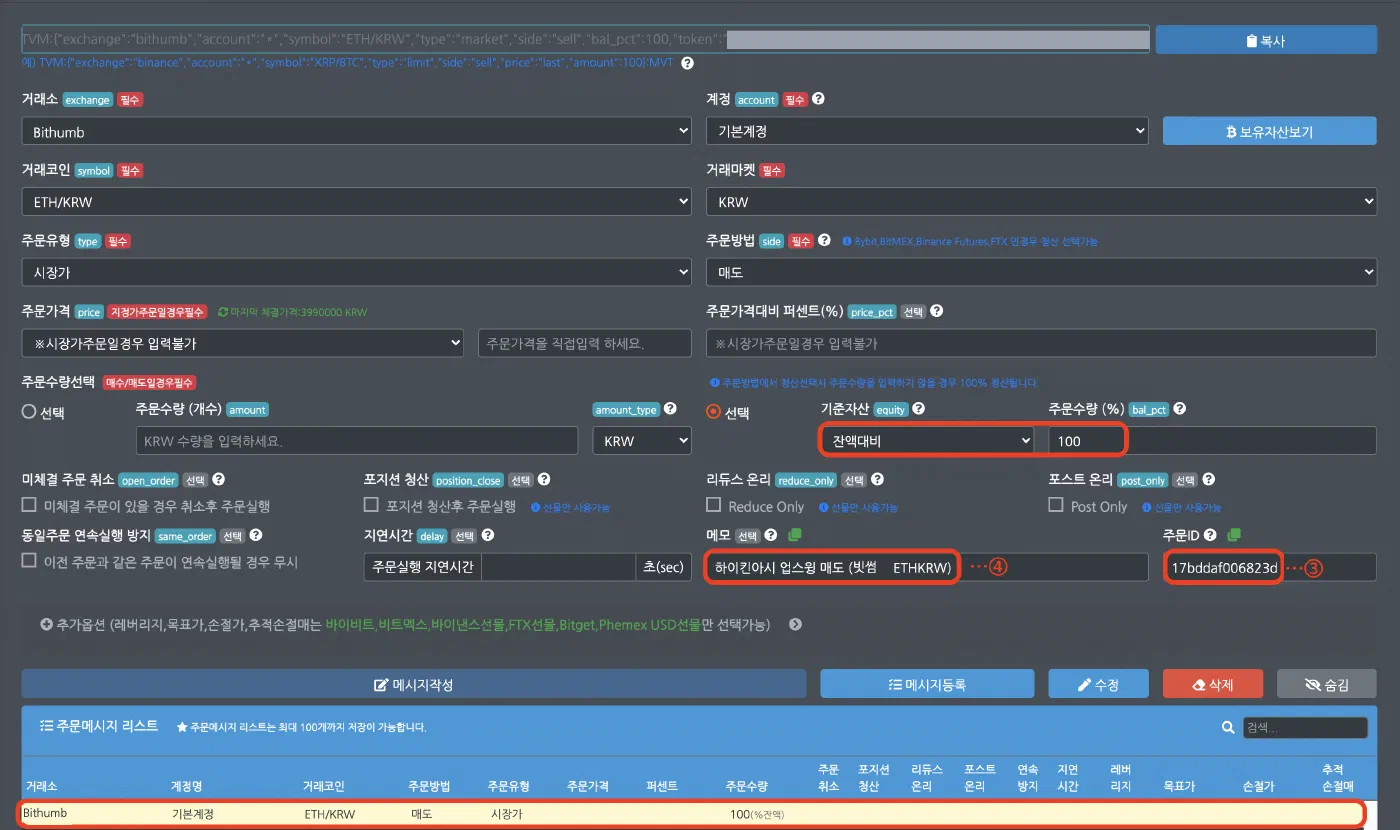The image size is (1400, 830).
Task: Show help for 주문수량 (%) bal_pct
Action: coord(1181,409)
